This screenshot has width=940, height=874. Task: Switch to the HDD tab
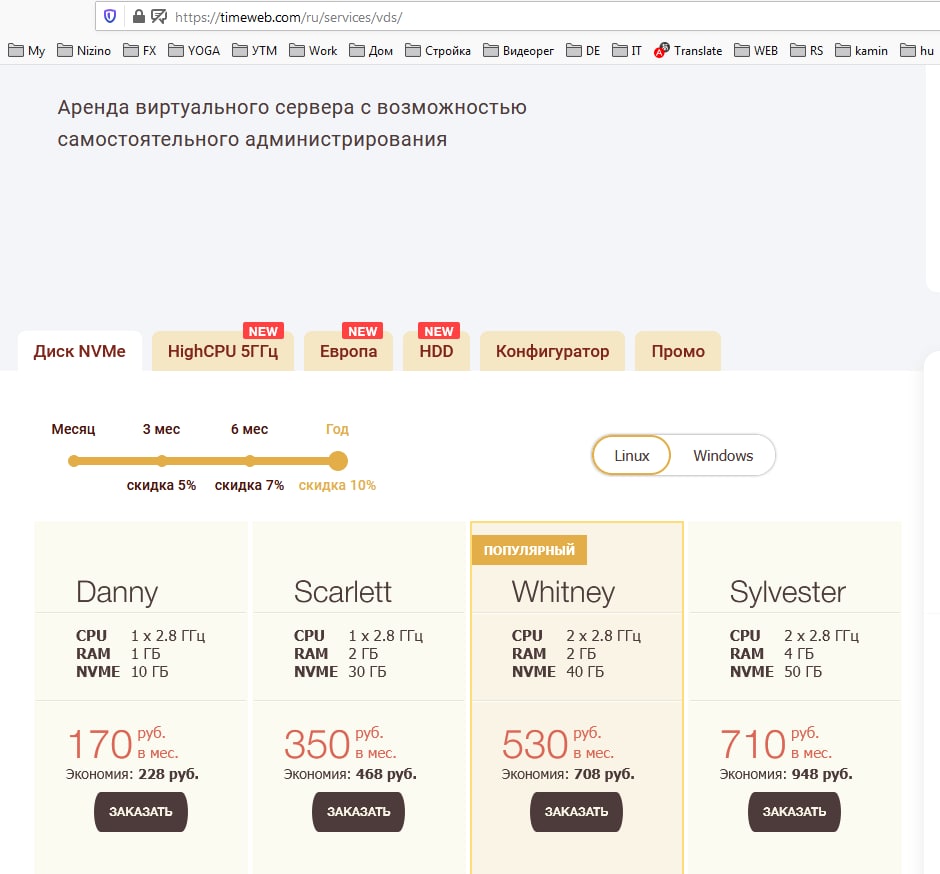pos(436,351)
